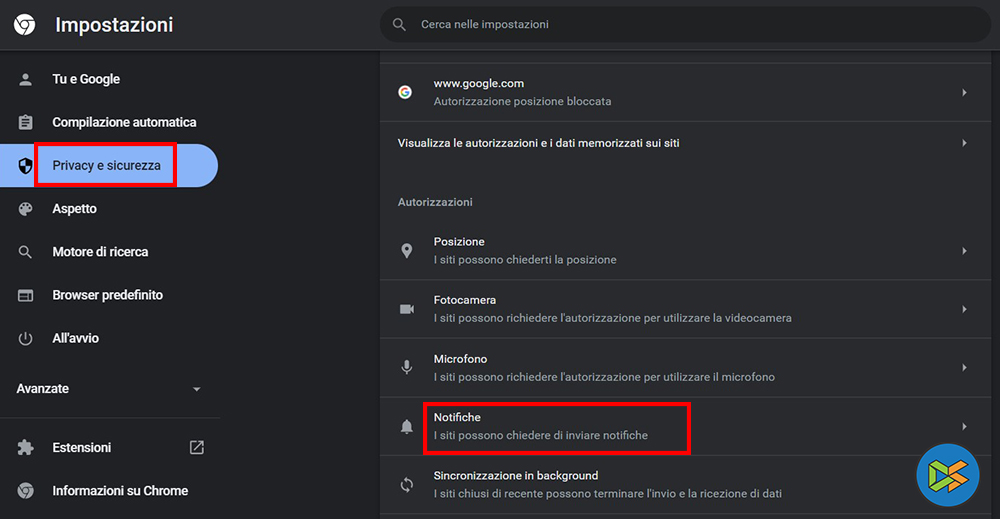The height and width of the screenshot is (519, 1000).
Task: Go to Motore di ricerca settings
Action: (100, 252)
